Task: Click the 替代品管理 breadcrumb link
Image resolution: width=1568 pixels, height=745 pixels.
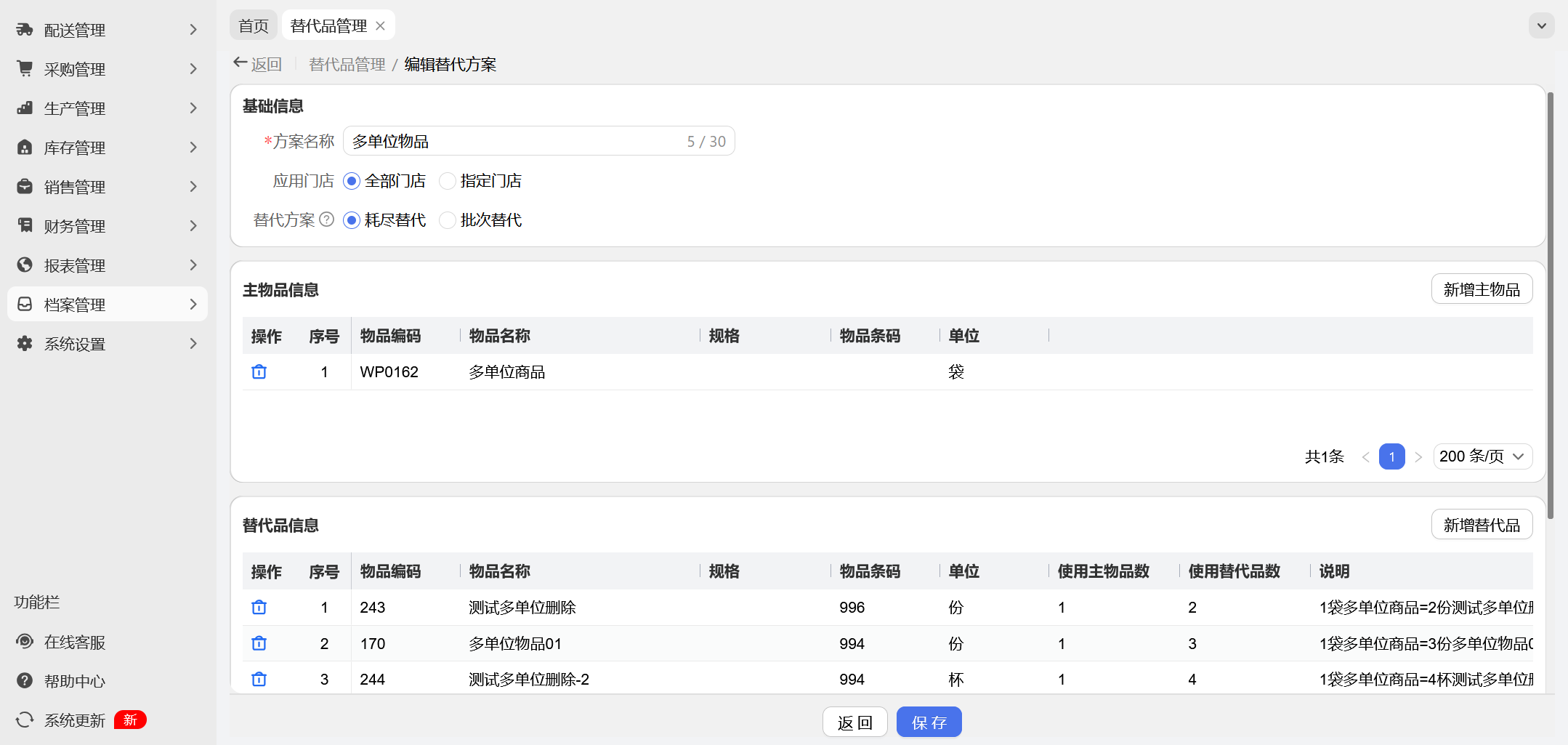Action: coord(347,64)
